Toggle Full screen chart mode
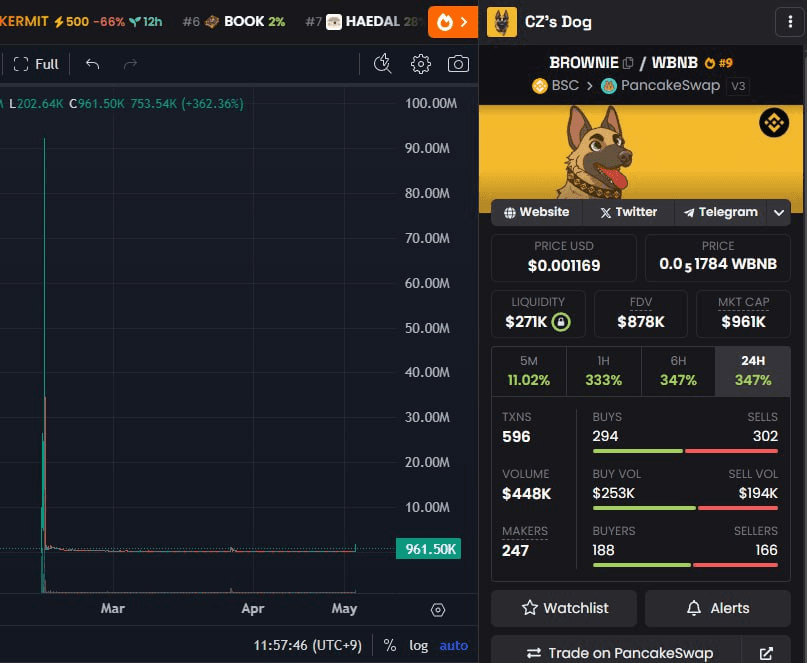 pyautogui.click(x=36, y=64)
